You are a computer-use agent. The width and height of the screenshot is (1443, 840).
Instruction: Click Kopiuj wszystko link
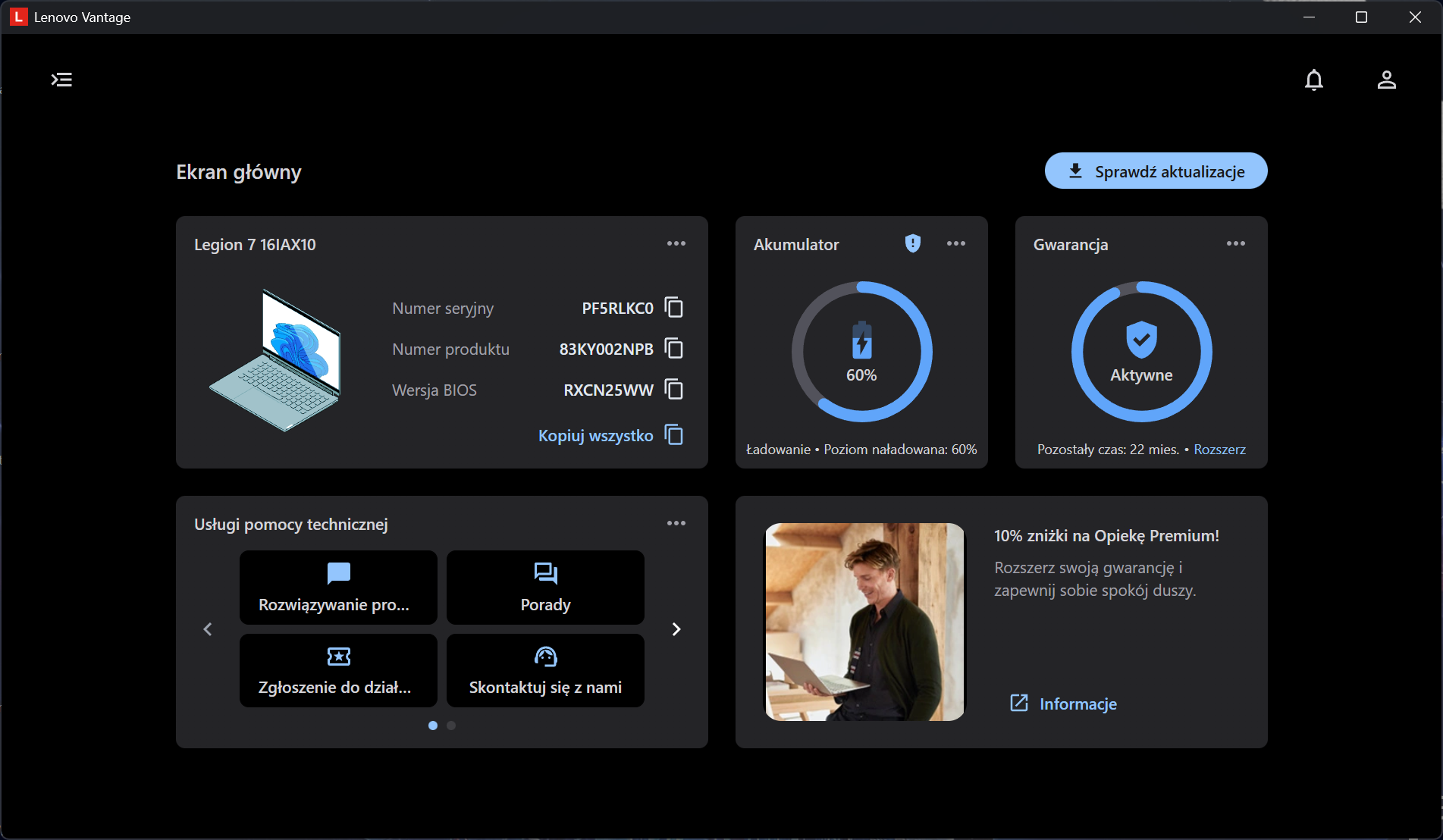596,436
